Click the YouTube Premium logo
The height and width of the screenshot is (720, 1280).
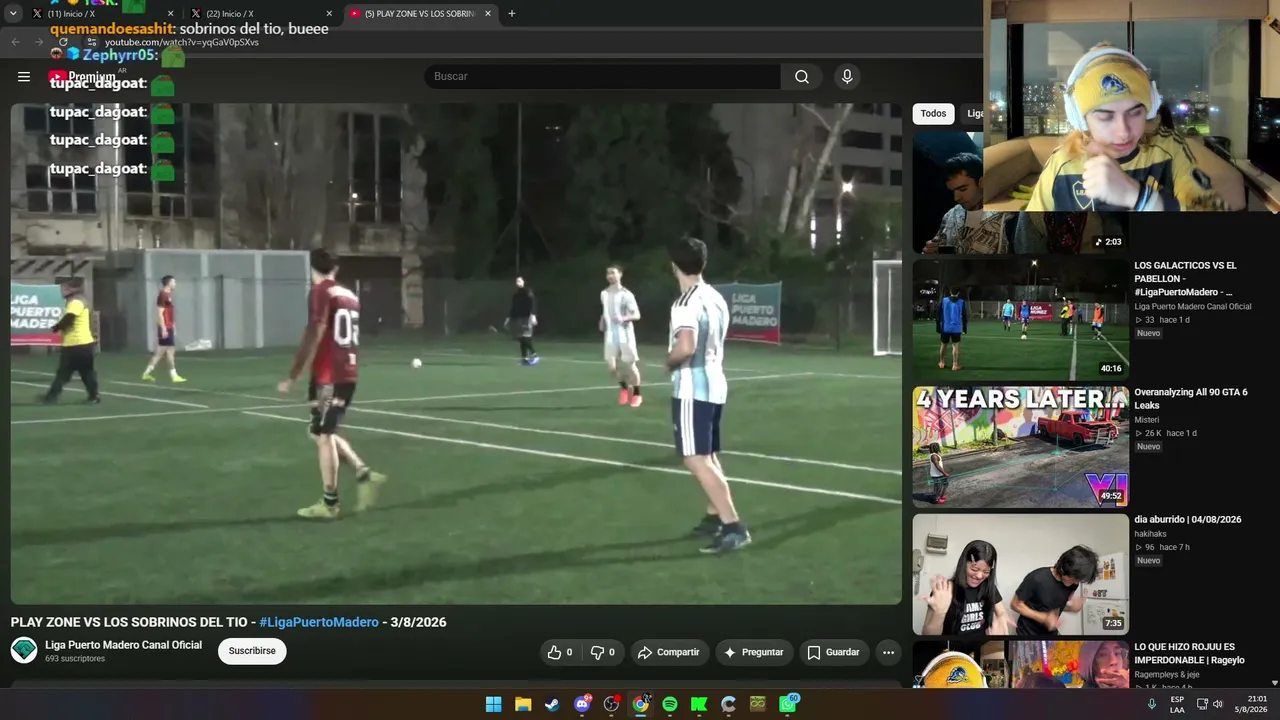pos(82,77)
